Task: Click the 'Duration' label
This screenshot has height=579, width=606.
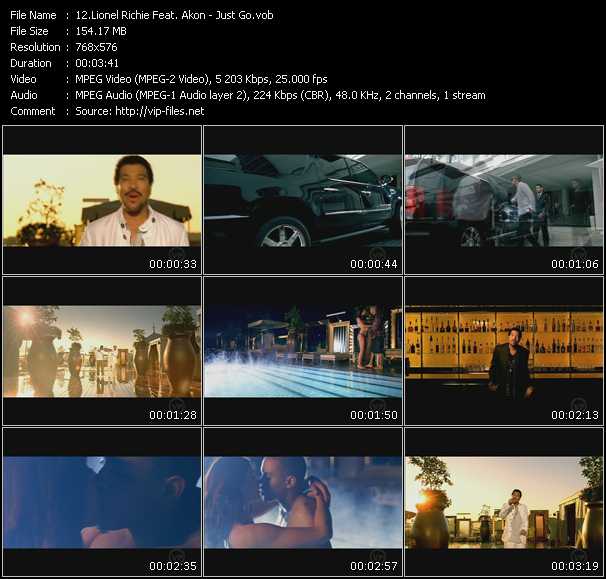Action: 31,63
